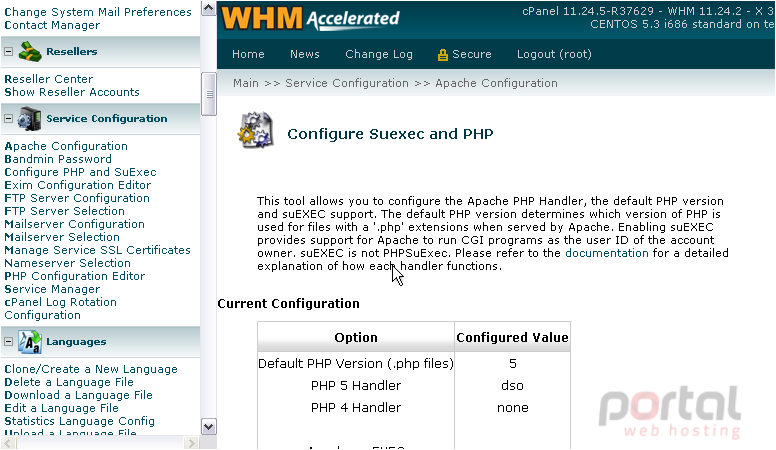Open Mailserver Selection
The width and height of the screenshot is (776, 450).
62,237
